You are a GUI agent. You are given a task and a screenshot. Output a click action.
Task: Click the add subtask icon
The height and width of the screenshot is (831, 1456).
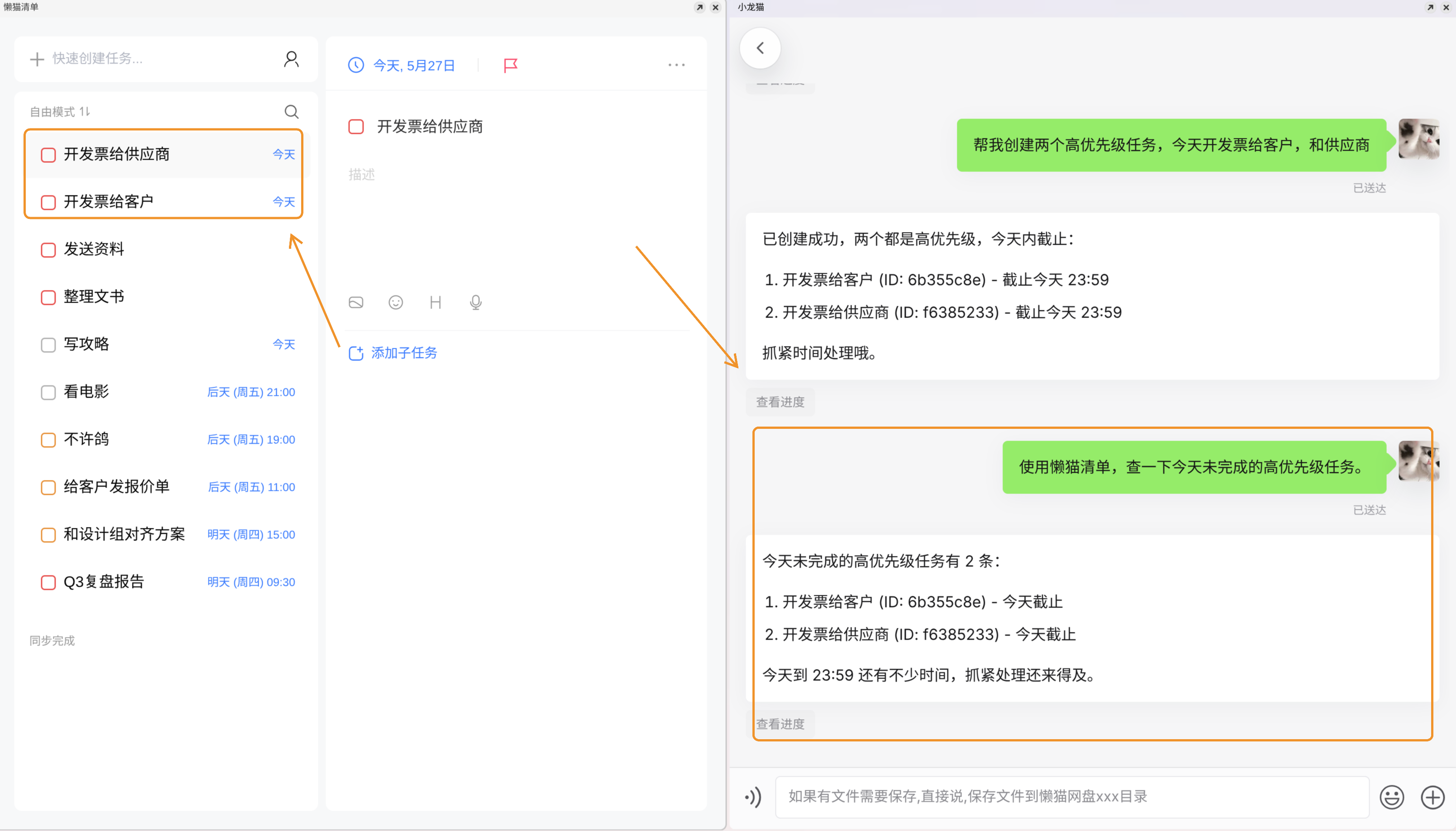[x=356, y=353]
